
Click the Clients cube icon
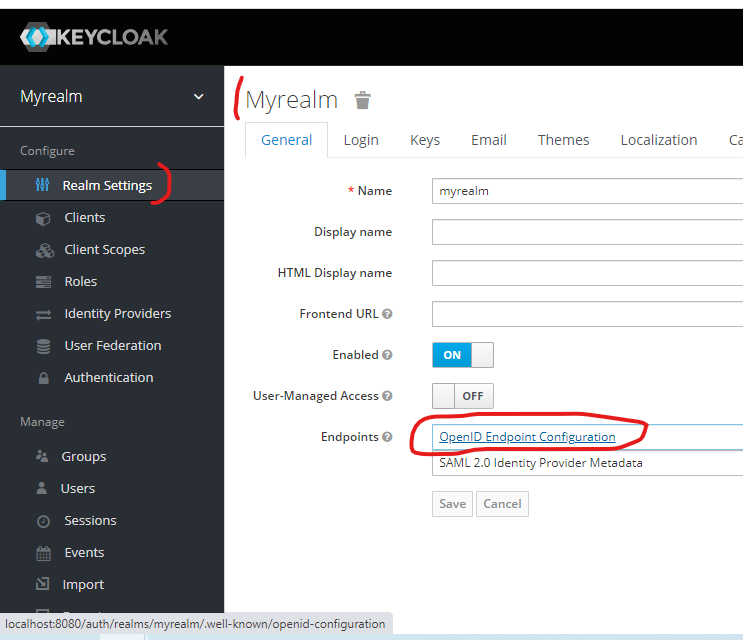[x=43, y=218]
